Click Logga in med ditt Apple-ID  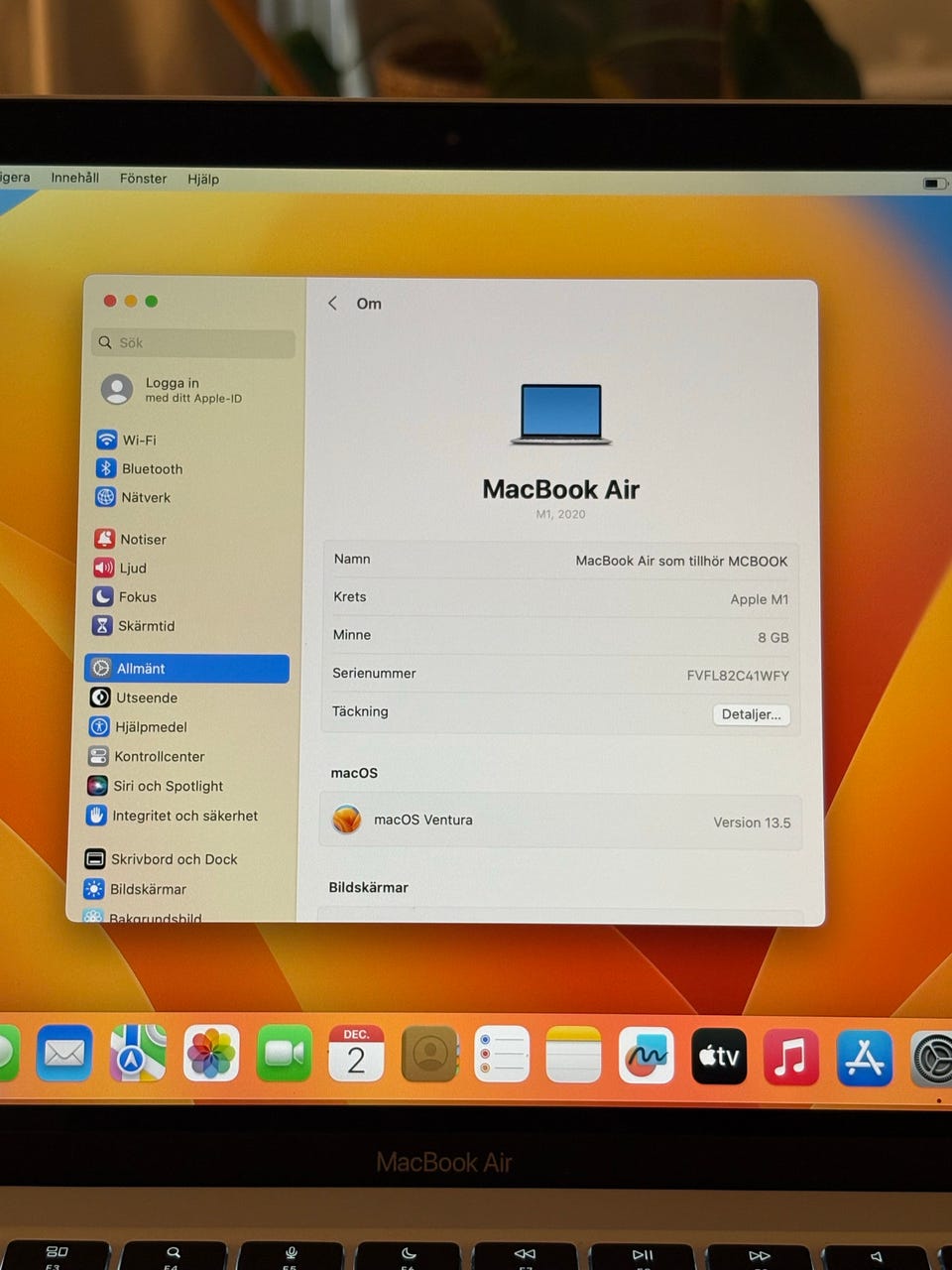click(174, 389)
